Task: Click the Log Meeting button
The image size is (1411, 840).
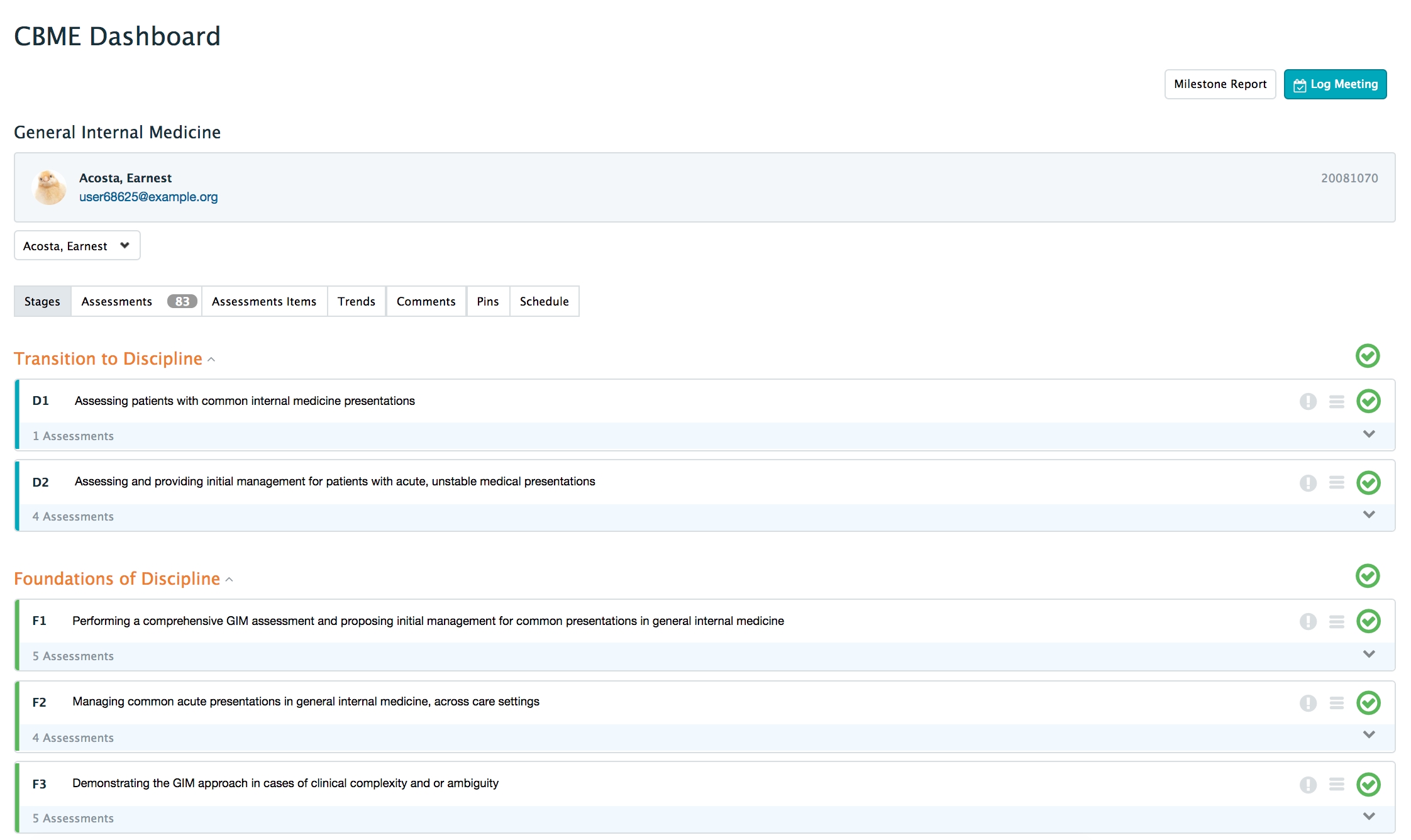Action: coord(1334,84)
